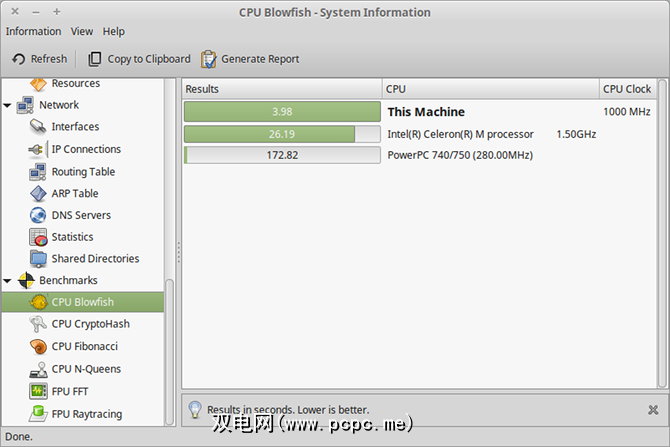Click the 'Done.' status bar text

coord(19,437)
